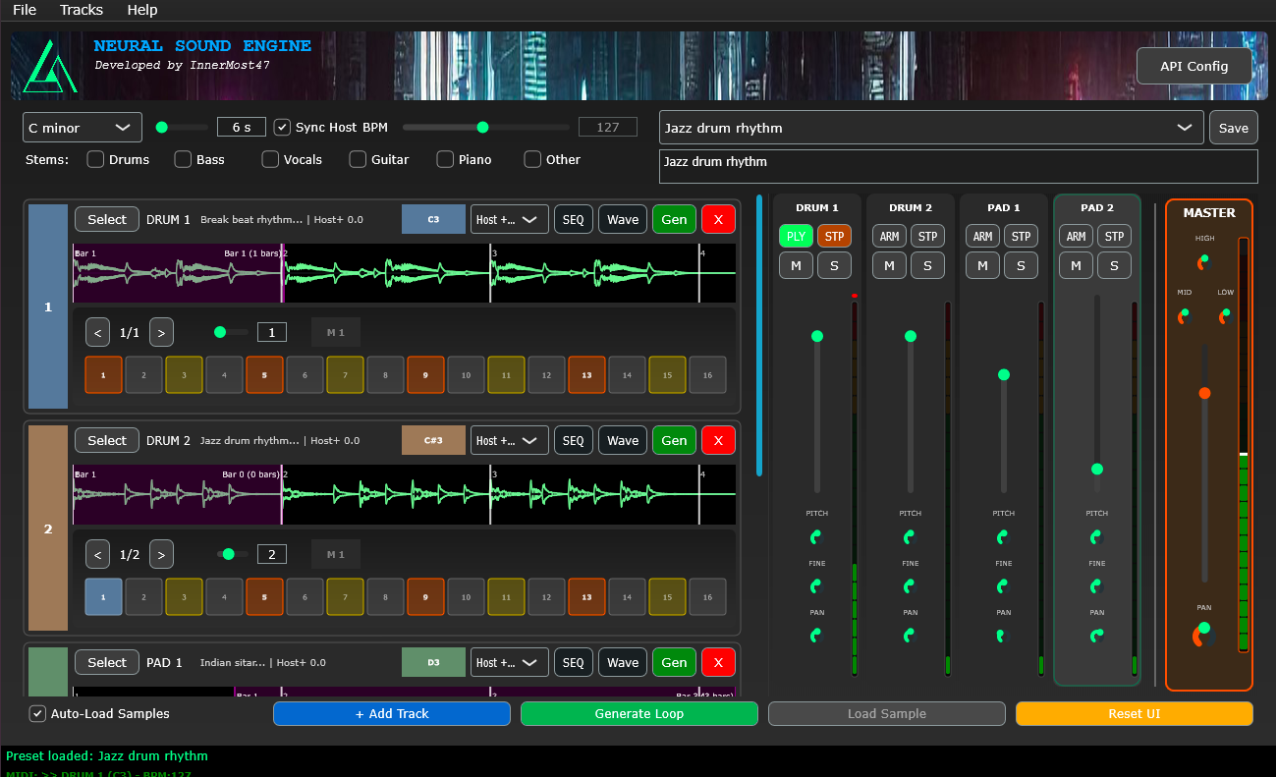
Task: Open Wave view for PAD 1
Action: [x=622, y=662]
